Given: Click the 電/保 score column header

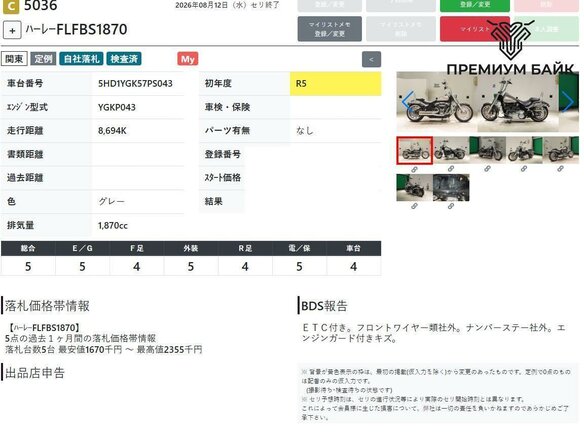Looking at the screenshot, I should tap(299, 248).
